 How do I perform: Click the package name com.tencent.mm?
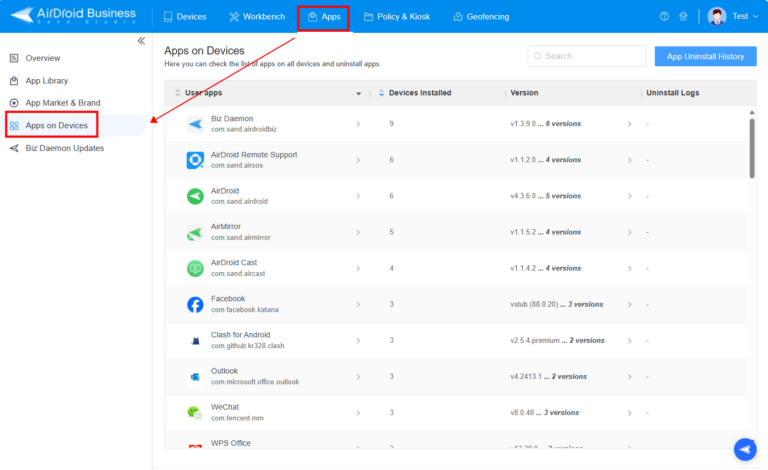coord(237,418)
